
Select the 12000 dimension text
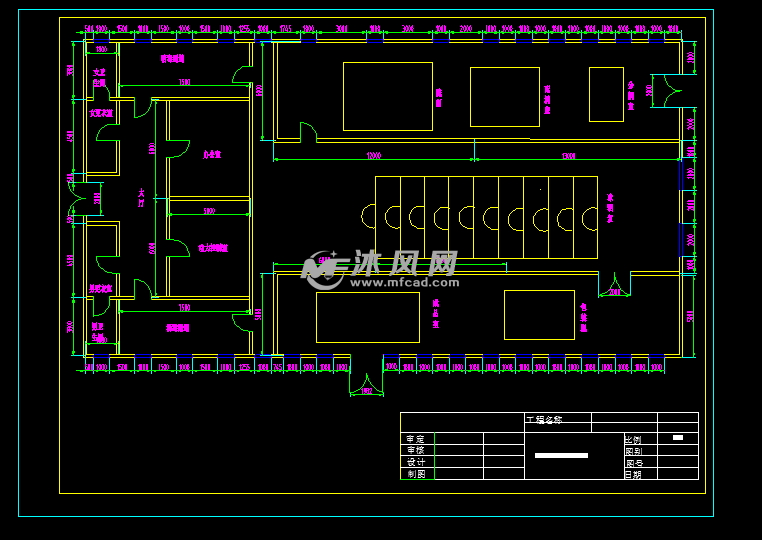(374, 156)
